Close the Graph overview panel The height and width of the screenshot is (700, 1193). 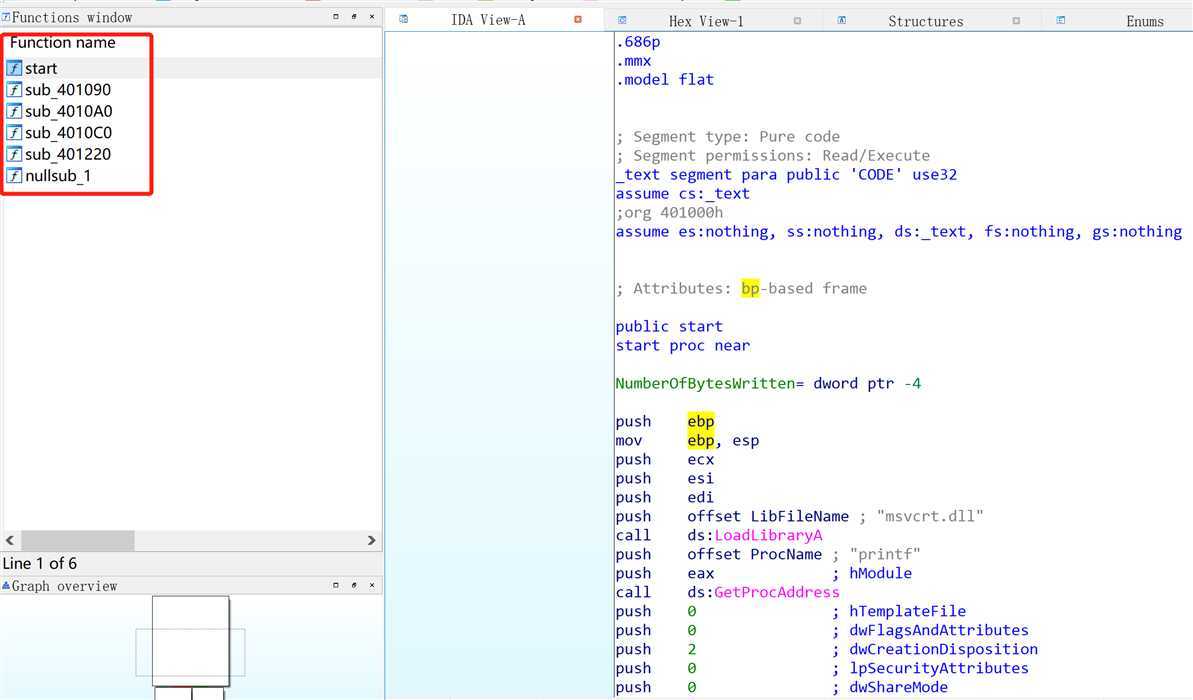click(x=372, y=585)
